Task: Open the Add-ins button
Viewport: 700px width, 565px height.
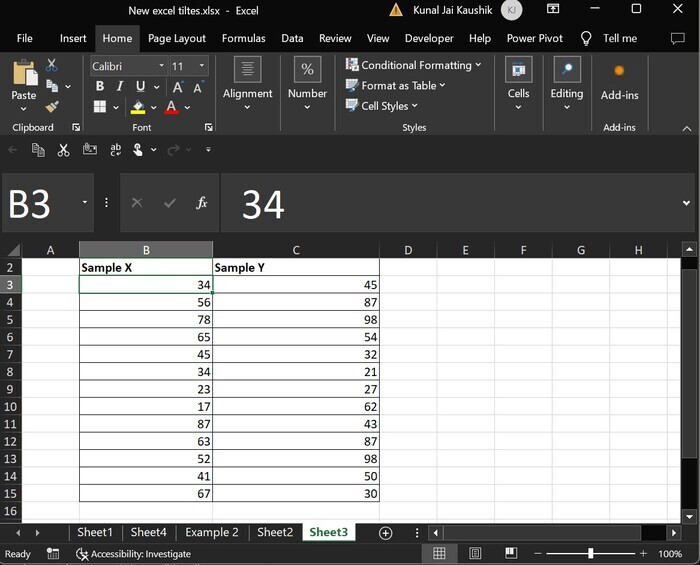Action: pyautogui.click(x=619, y=82)
